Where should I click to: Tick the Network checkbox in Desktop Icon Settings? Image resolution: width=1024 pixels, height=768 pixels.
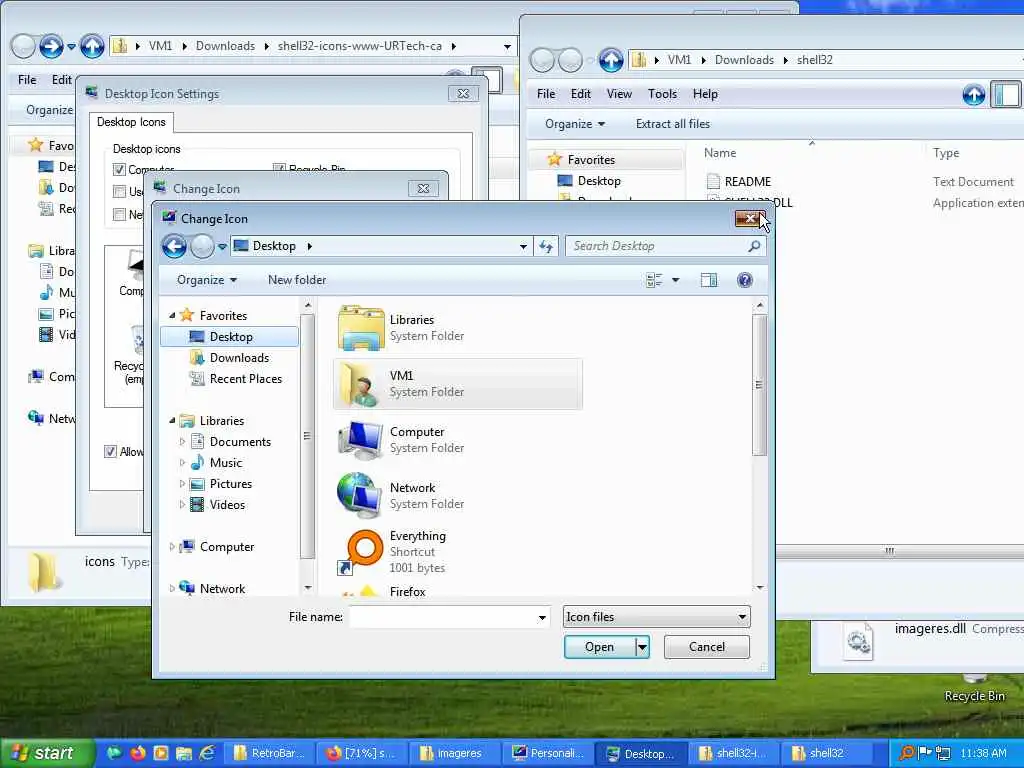tap(119, 214)
